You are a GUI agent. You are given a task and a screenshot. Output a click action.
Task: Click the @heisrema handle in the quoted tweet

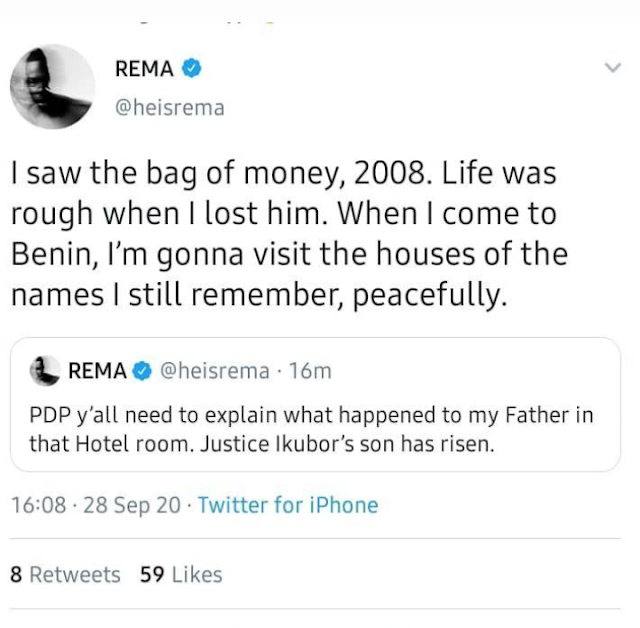tap(215, 372)
